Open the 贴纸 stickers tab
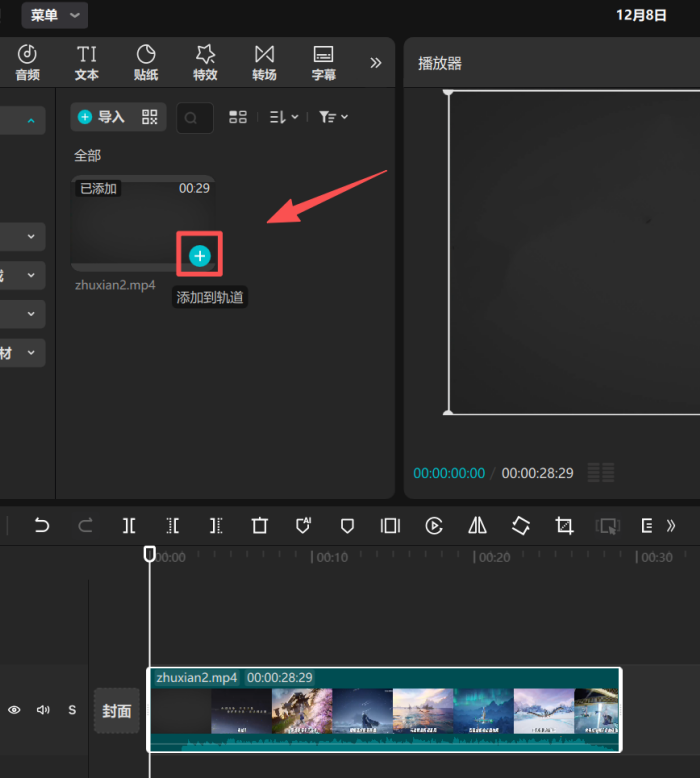Image resolution: width=700 pixels, height=778 pixels. (146, 63)
